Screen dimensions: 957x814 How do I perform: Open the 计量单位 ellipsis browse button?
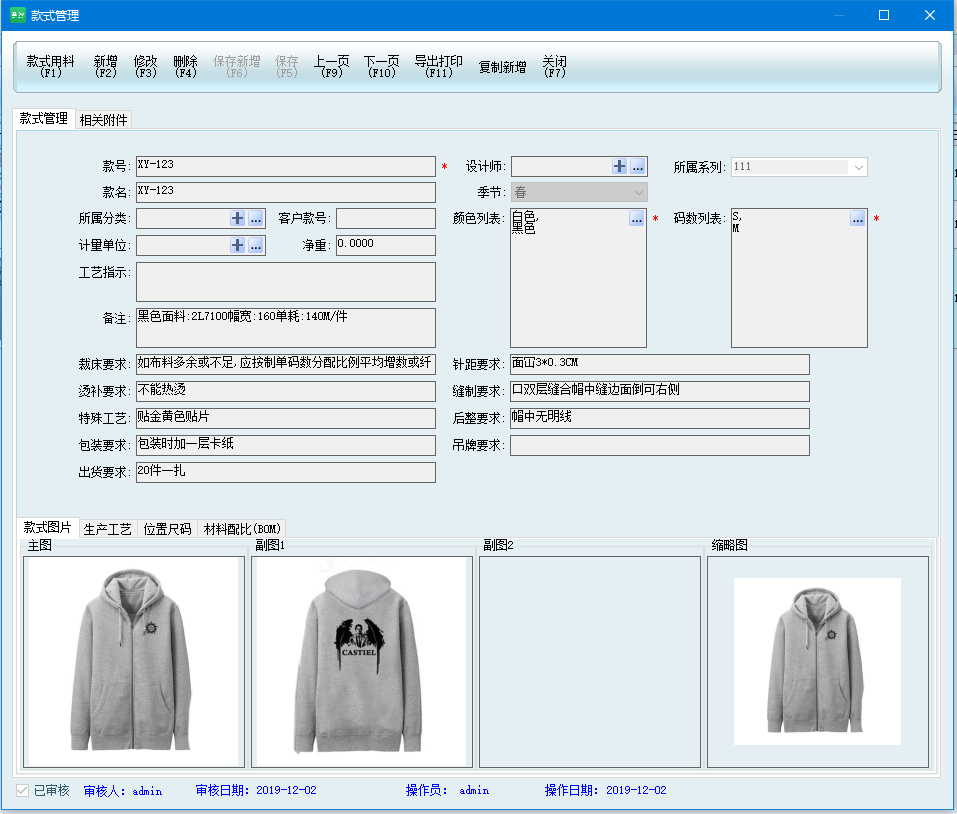(256, 245)
